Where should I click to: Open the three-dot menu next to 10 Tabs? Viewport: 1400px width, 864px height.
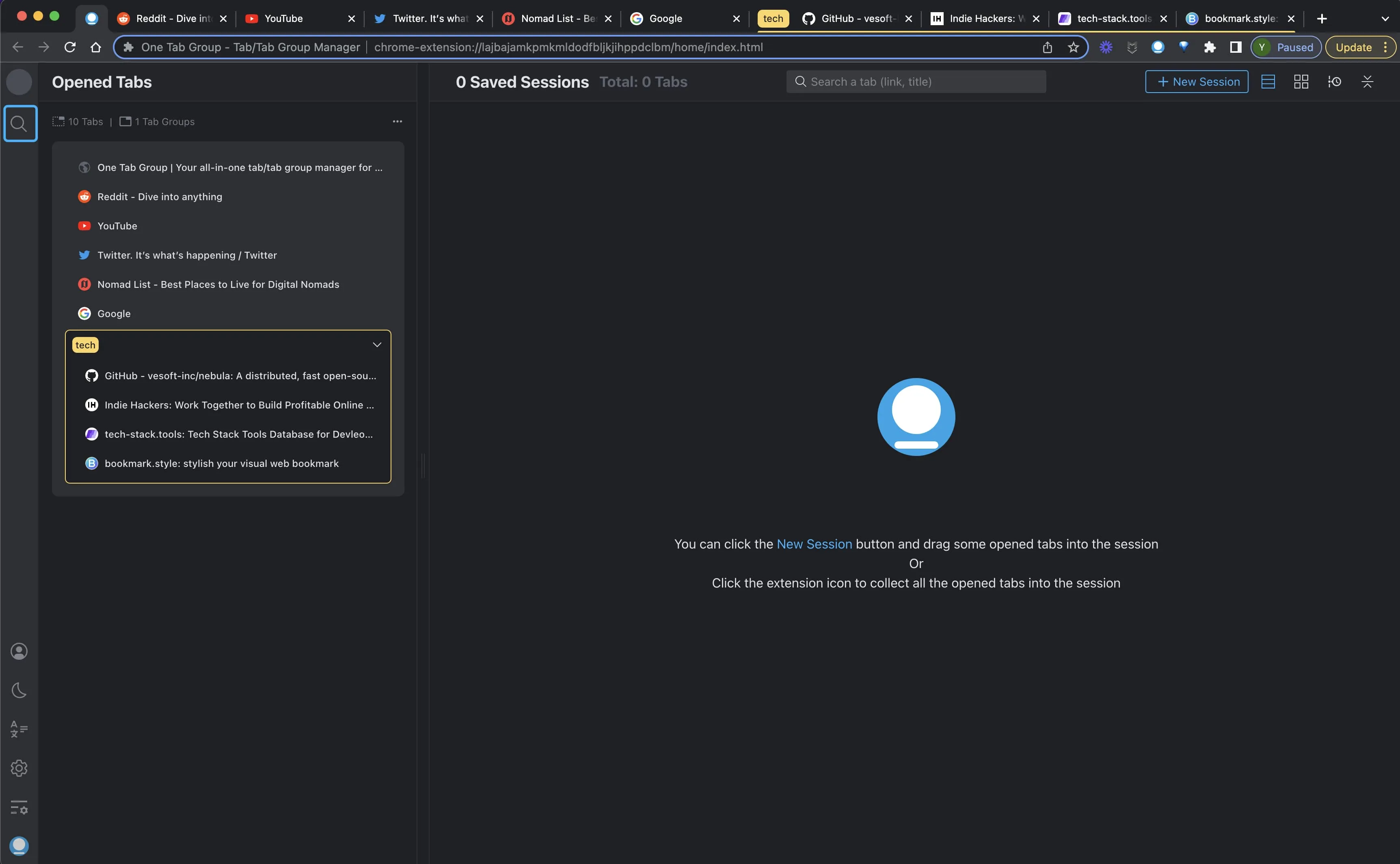click(397, 121)
